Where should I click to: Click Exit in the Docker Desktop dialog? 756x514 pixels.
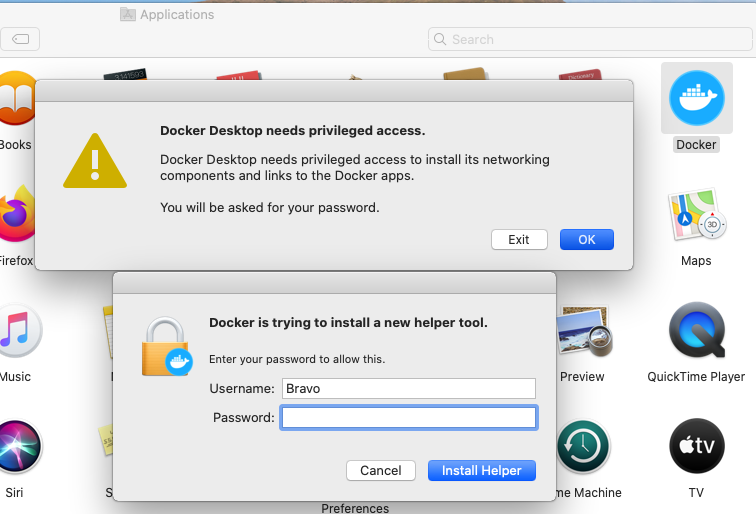519,240
